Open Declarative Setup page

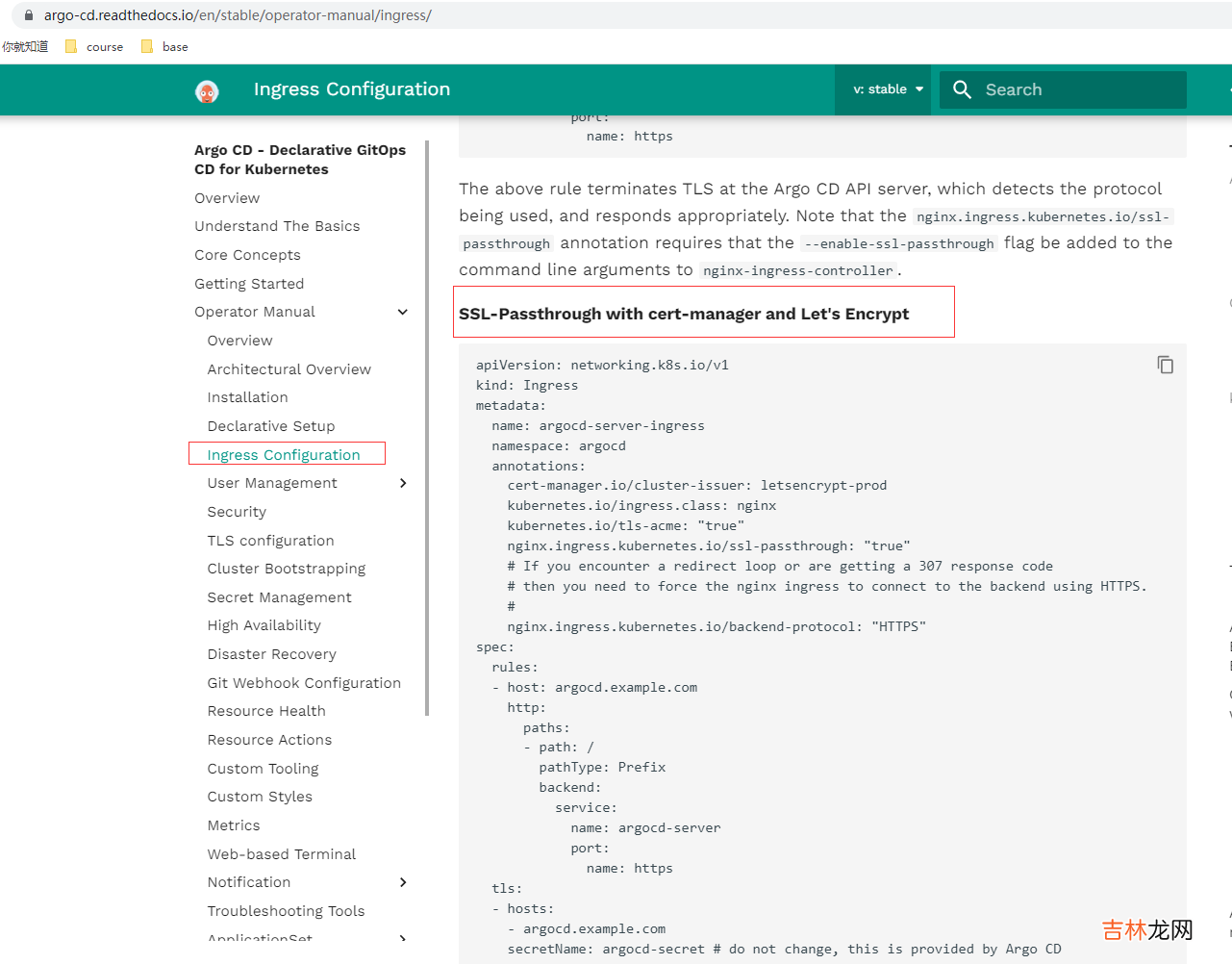pyautogui.click(x=271, y=426)
